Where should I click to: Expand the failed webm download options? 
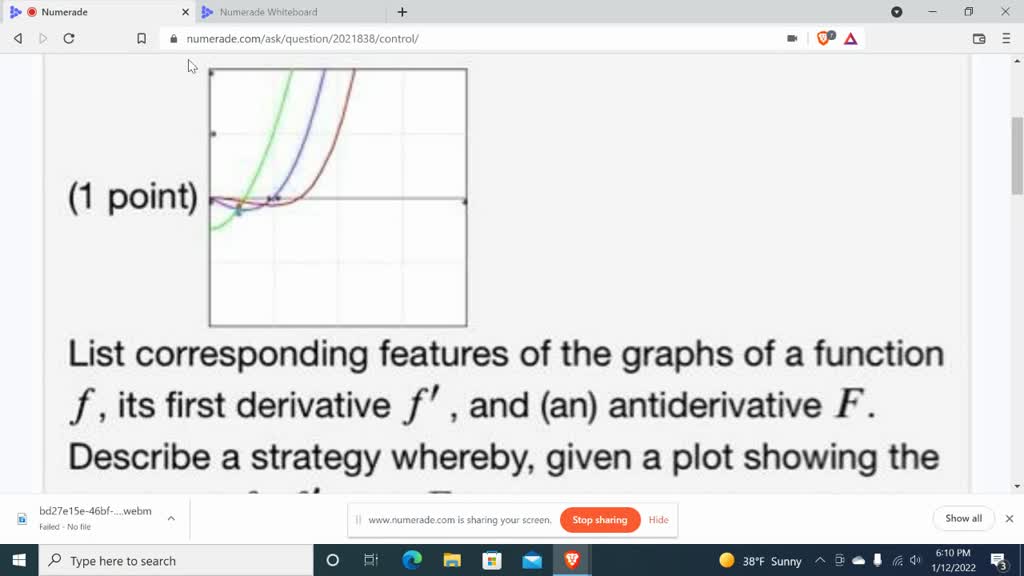[x=172, y=518]
